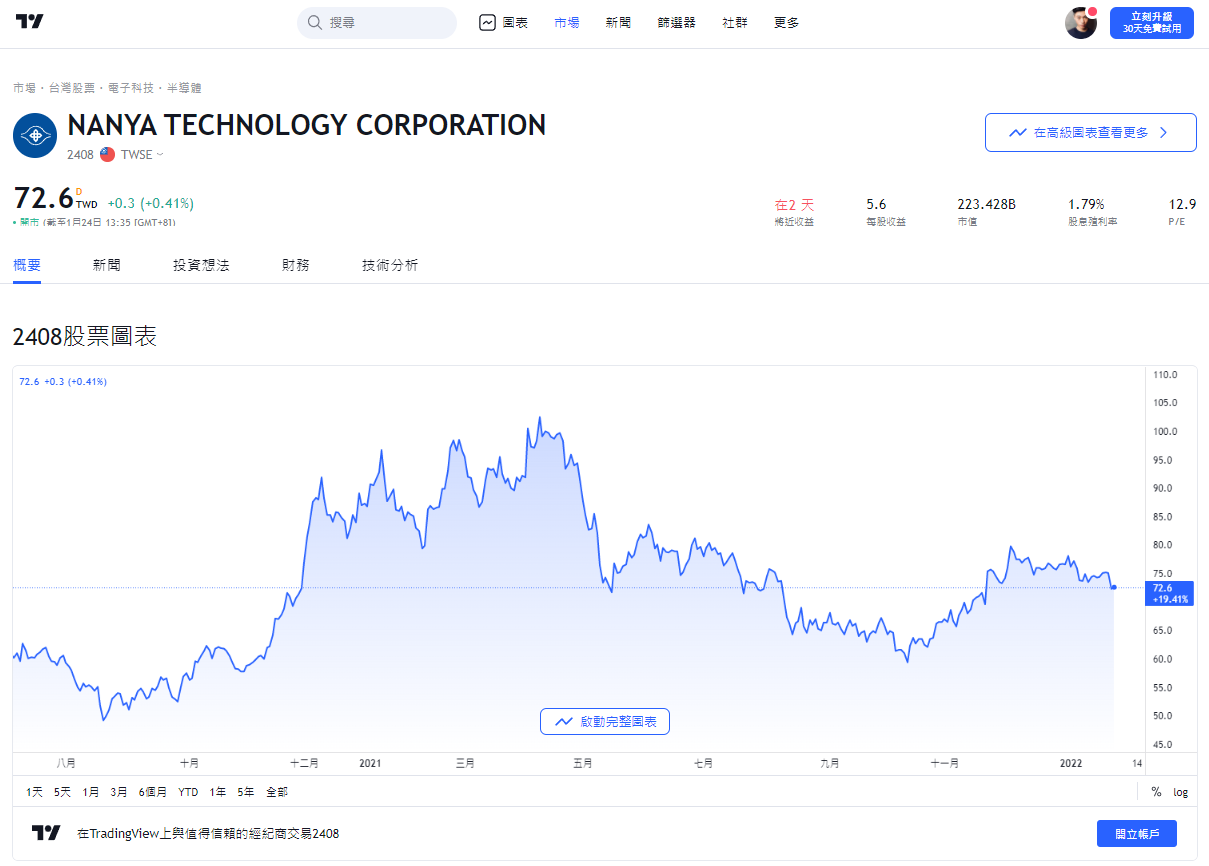Screen dimensions: 1209x866
Task: Open the 篩選器 screener menu
Action: (676, 22)
